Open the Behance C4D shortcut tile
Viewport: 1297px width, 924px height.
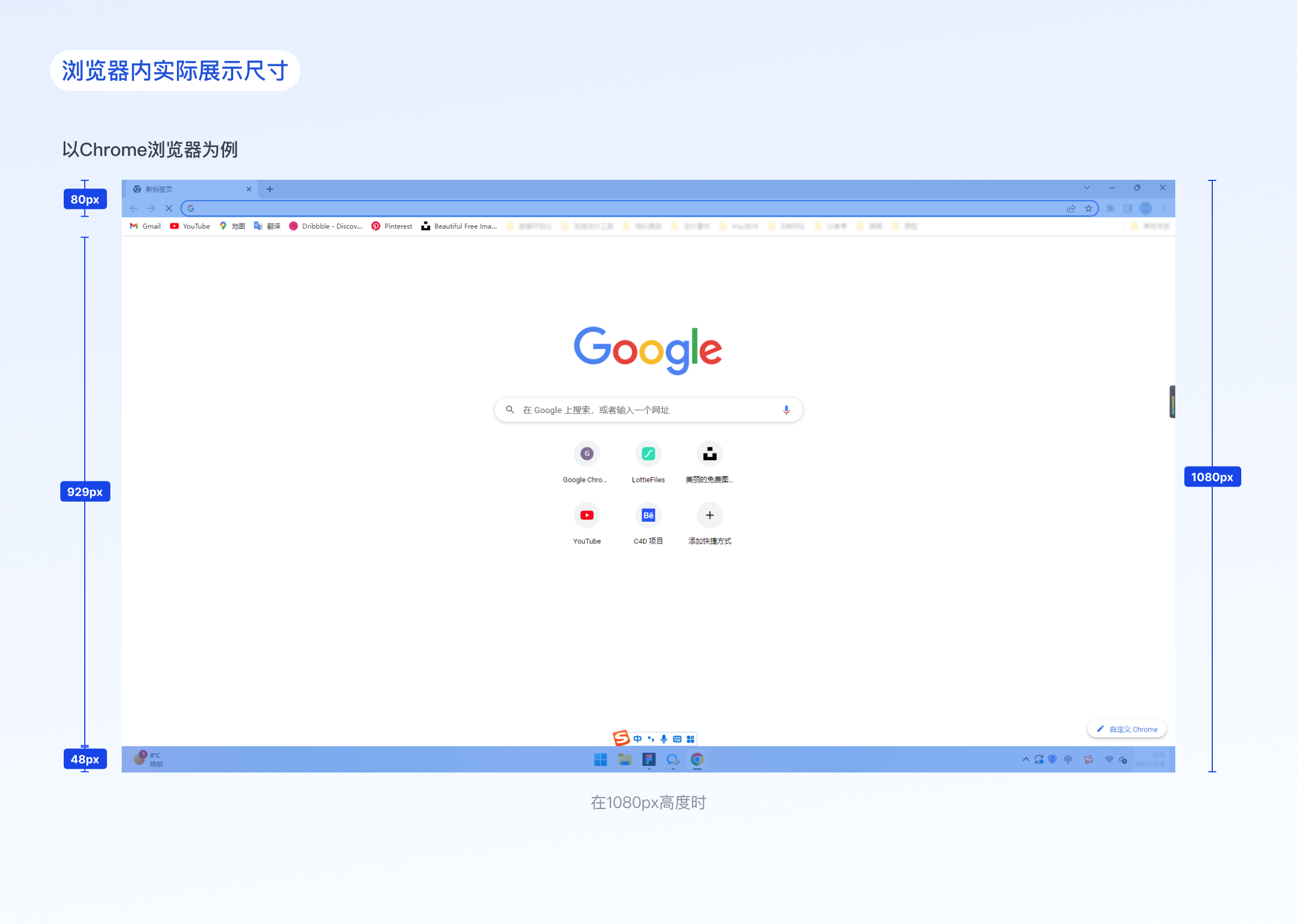point(648,515)
